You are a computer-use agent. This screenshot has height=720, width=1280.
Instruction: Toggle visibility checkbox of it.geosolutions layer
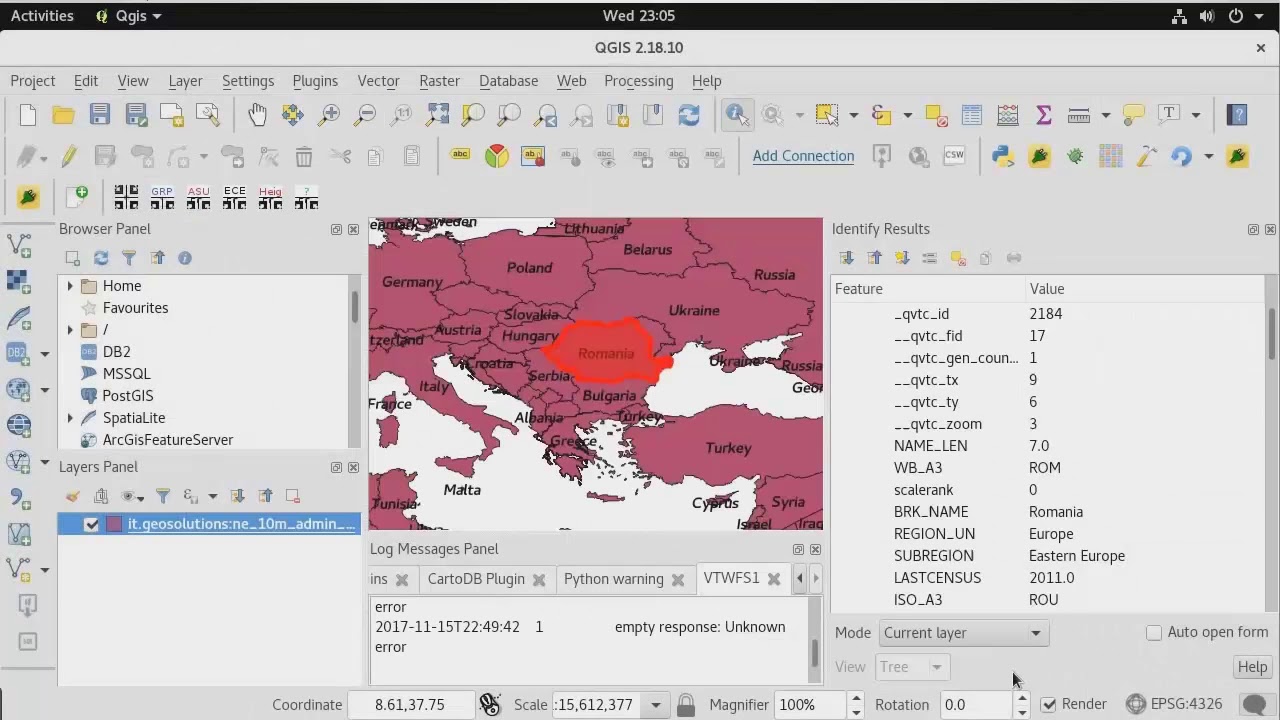pyautogui.click(x=92, y=524)
